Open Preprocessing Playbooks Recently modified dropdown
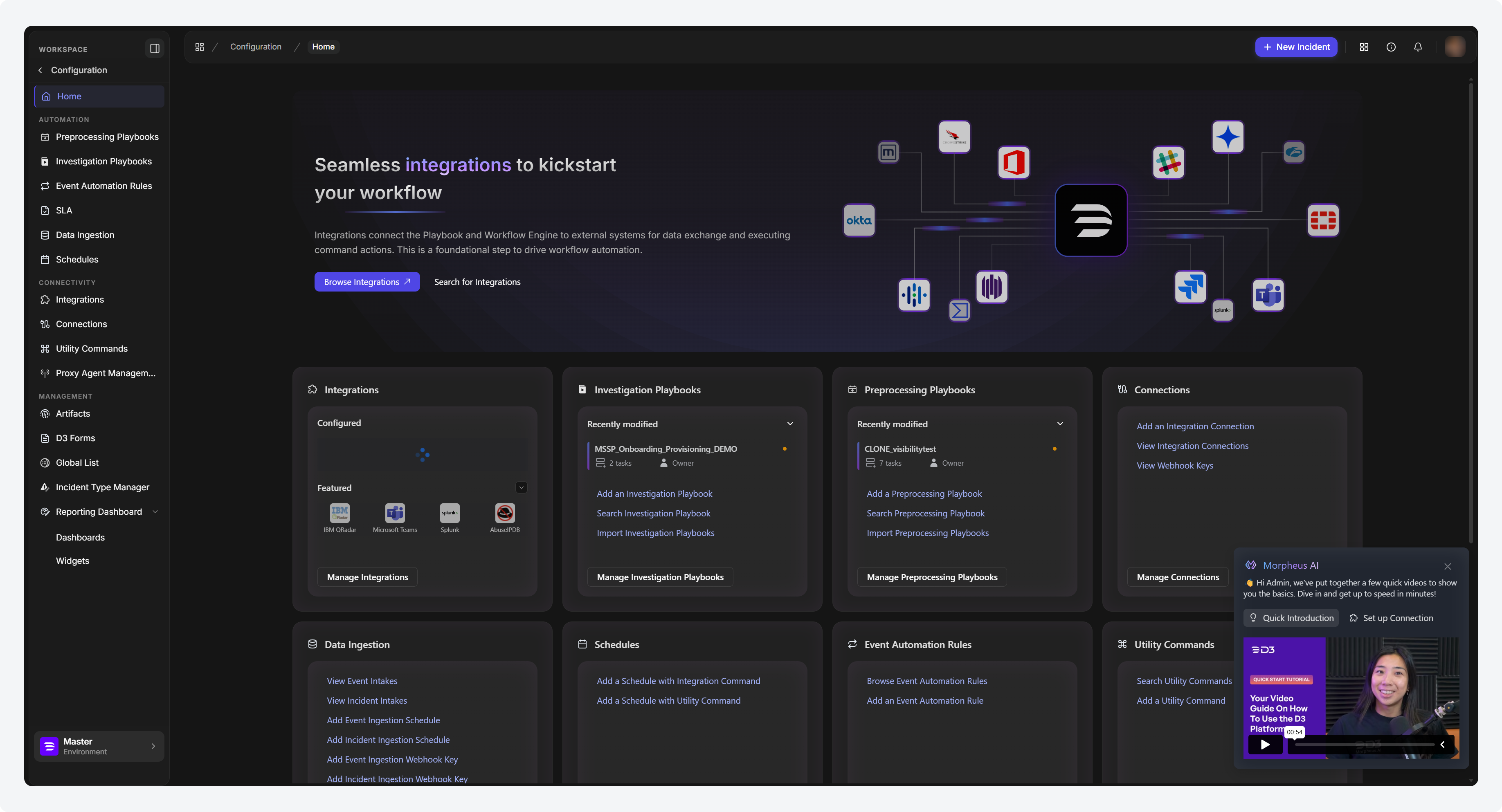This screenshot has width=1502, height=812. (1060, 424)
